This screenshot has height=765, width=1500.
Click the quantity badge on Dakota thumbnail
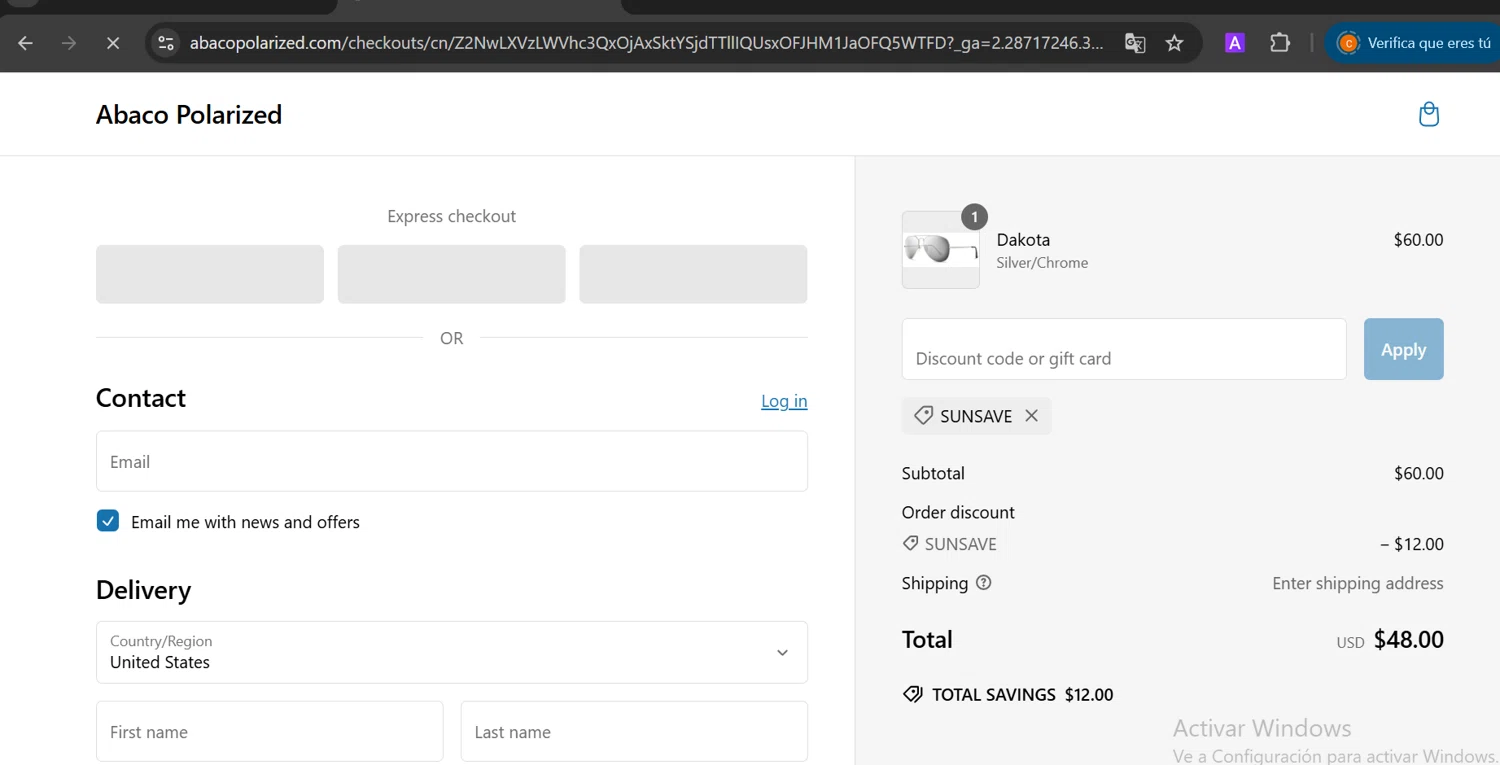[x=974, y=216]
